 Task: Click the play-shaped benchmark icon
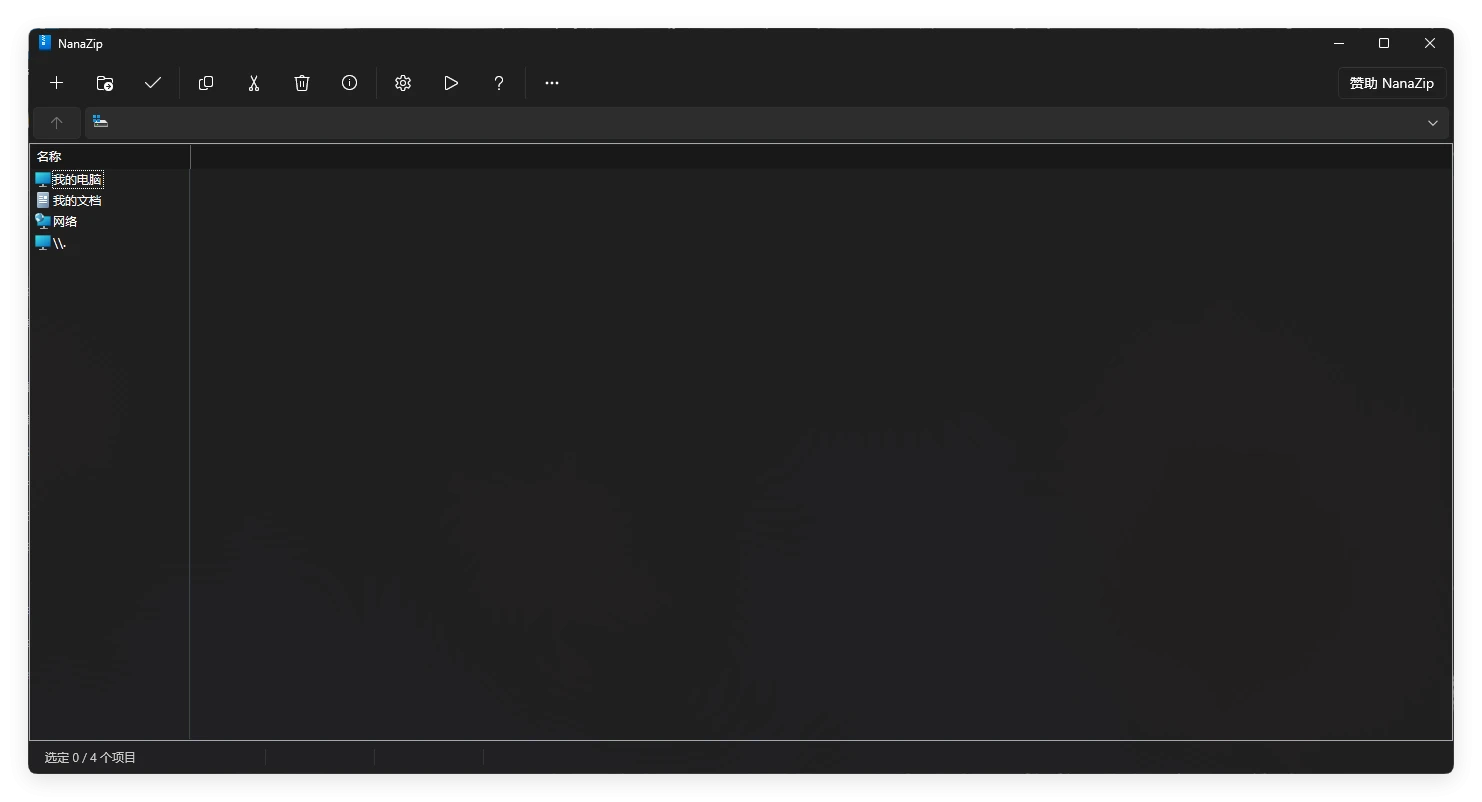click(451, 83)
